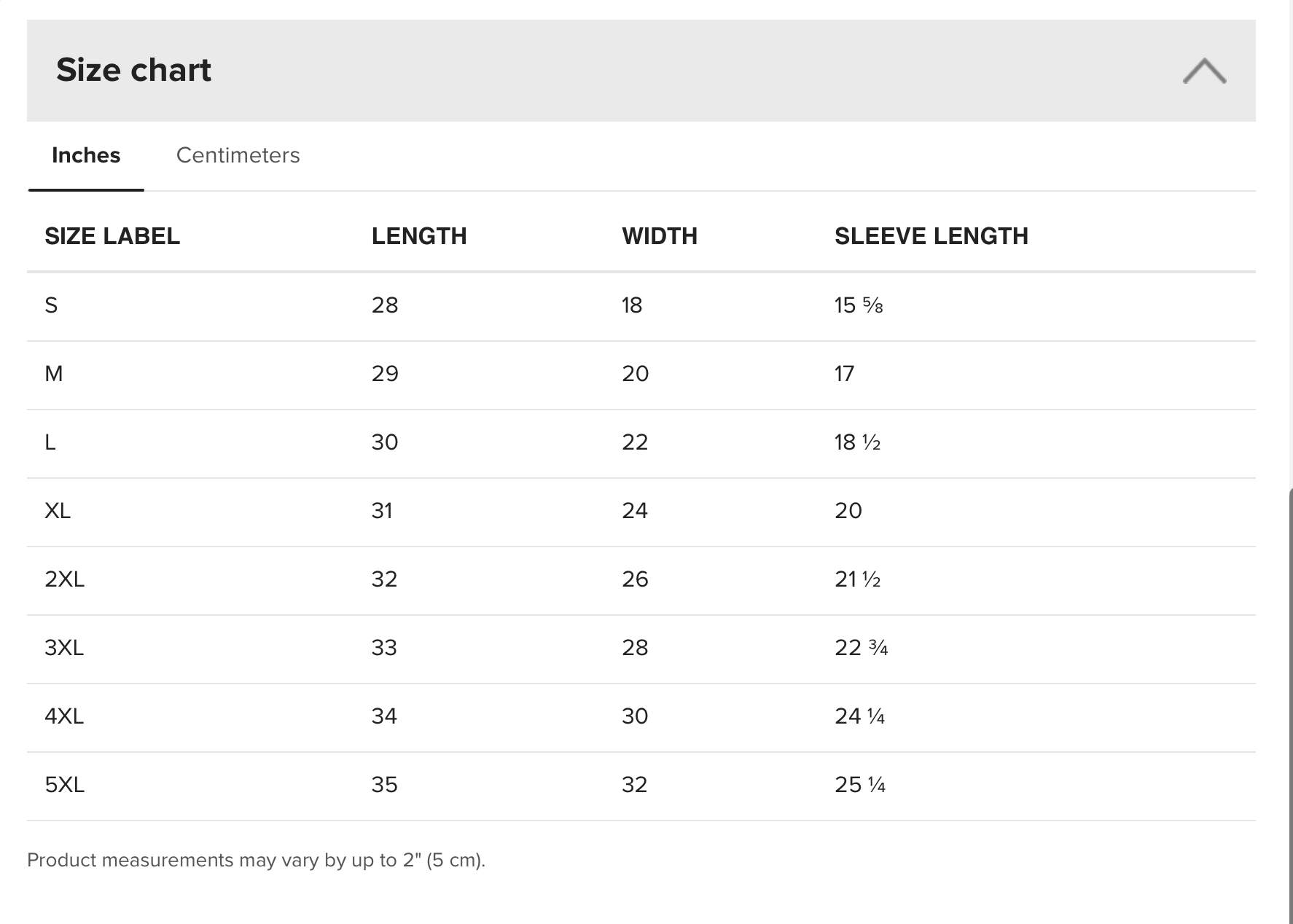Switch to the Centimeters tab
This screenshot has height=924, width=1293.
(238, 155)
